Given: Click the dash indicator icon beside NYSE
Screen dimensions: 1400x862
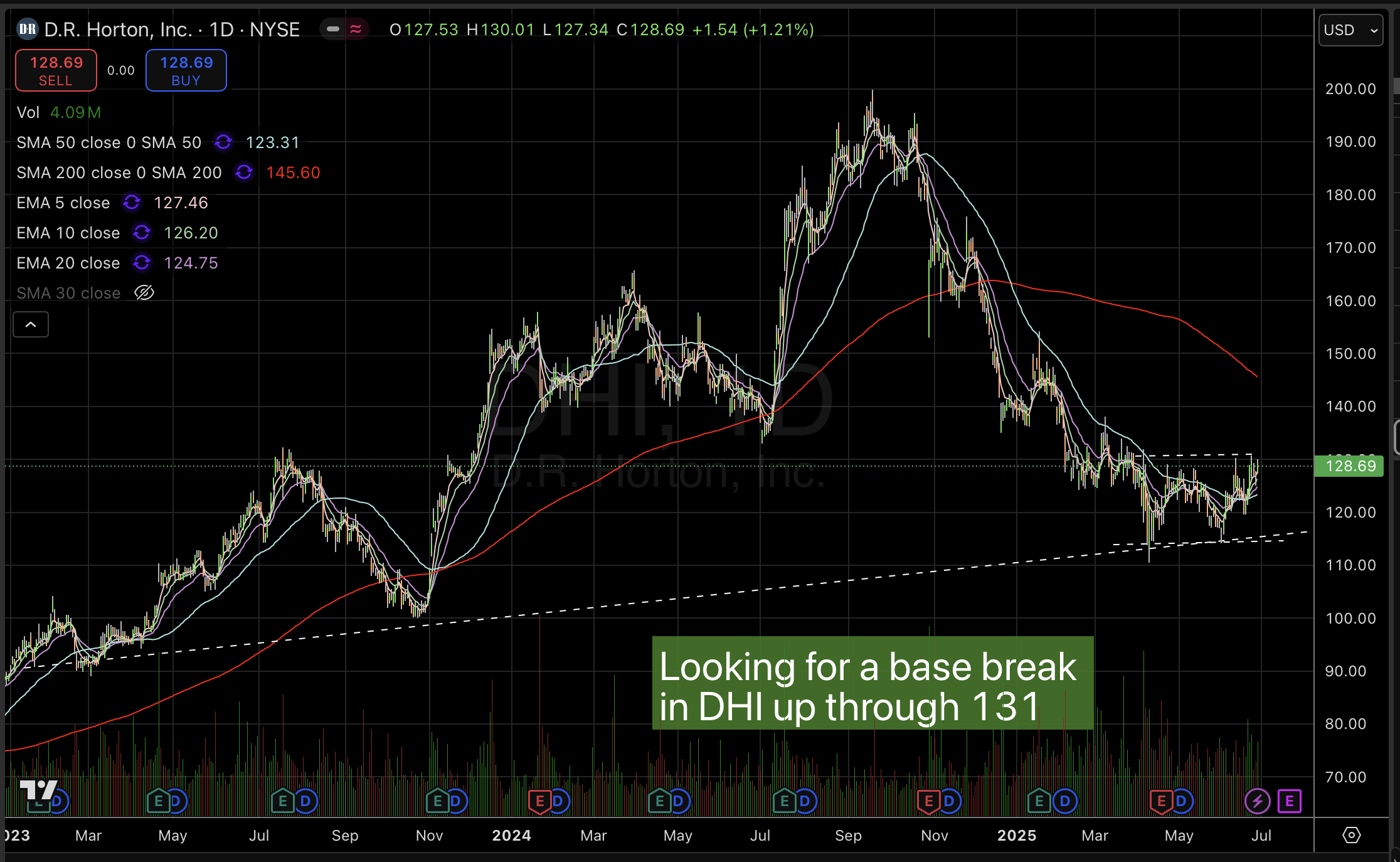Looking at the screenshot, I should [x=333, y=29].
